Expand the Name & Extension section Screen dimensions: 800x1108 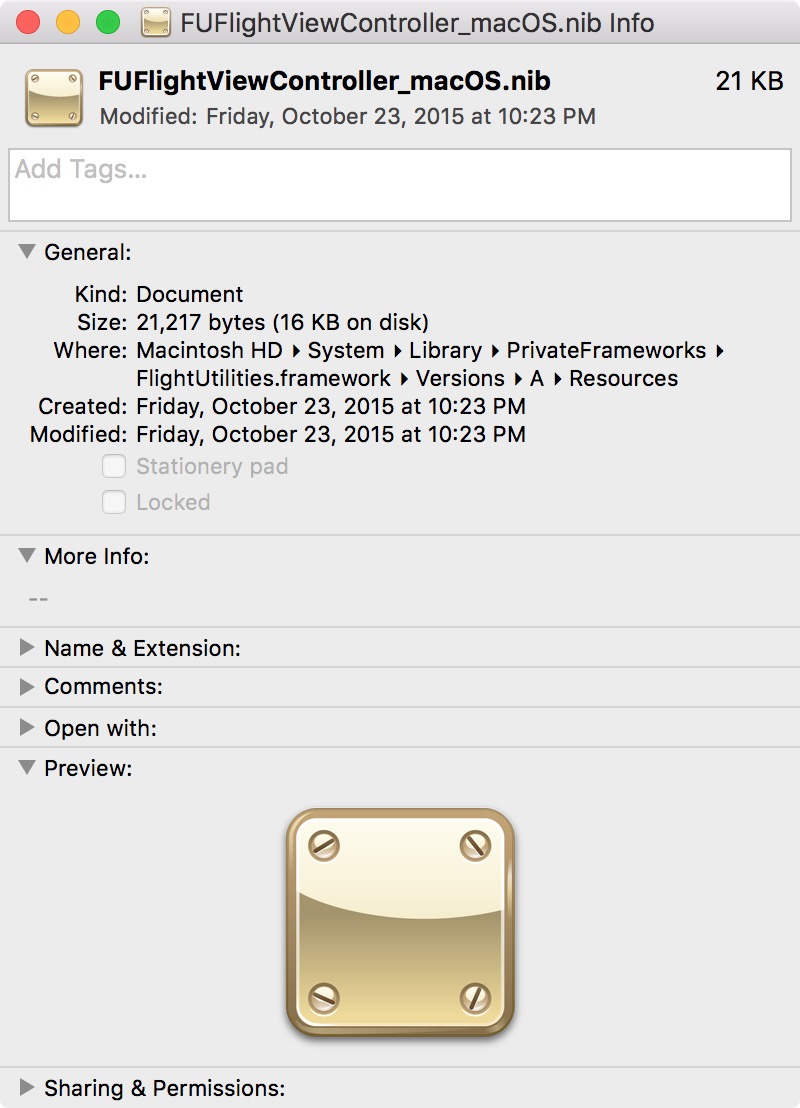(x=28, y=647)
